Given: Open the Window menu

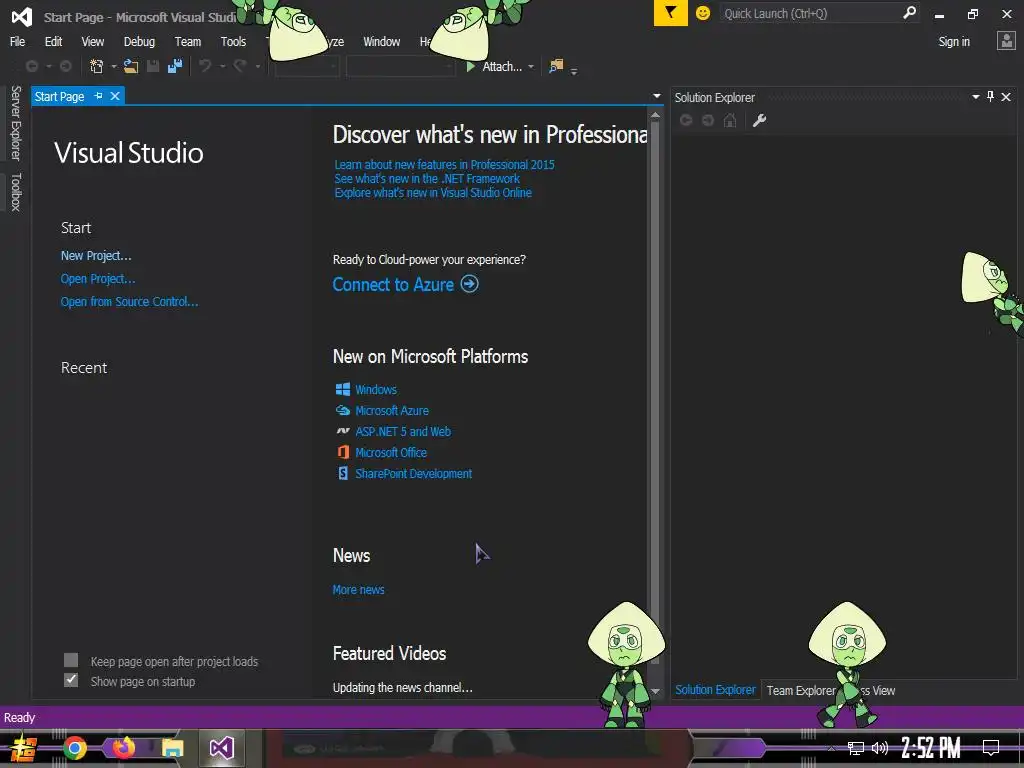Looking at the screenshot, I should (x=381, y=41).
